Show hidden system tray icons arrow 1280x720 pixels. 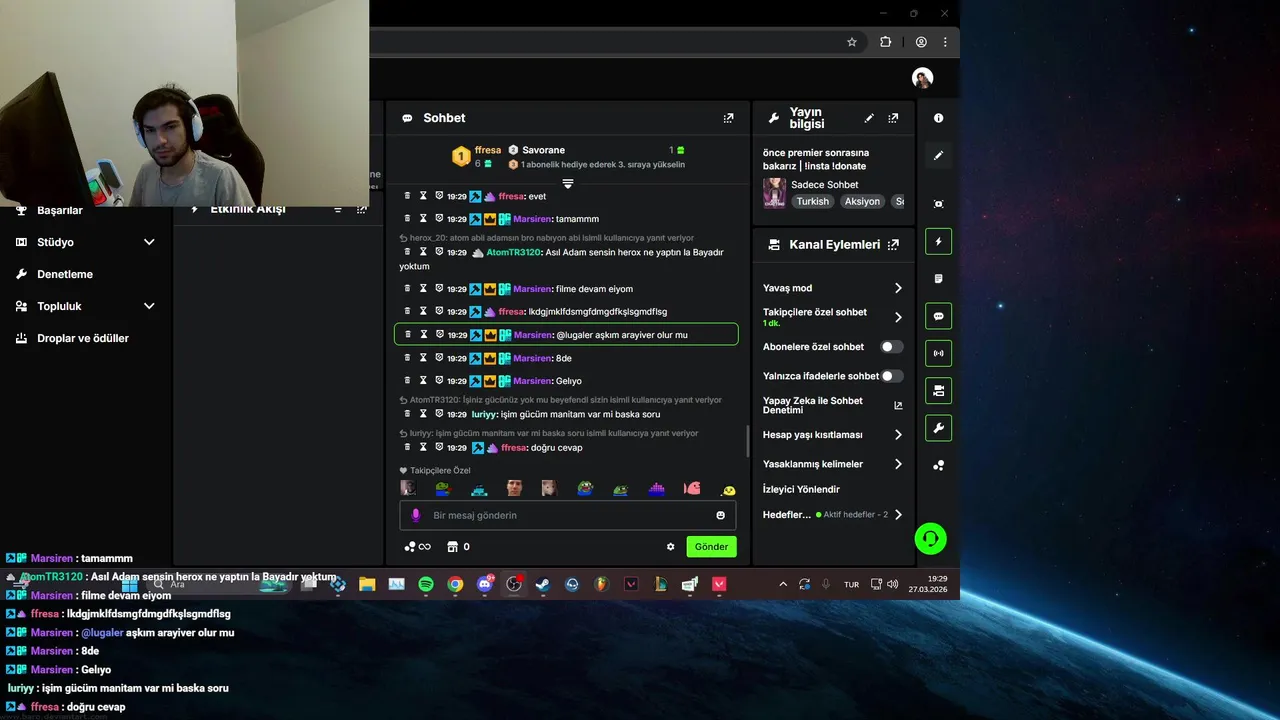coord(783,584)
